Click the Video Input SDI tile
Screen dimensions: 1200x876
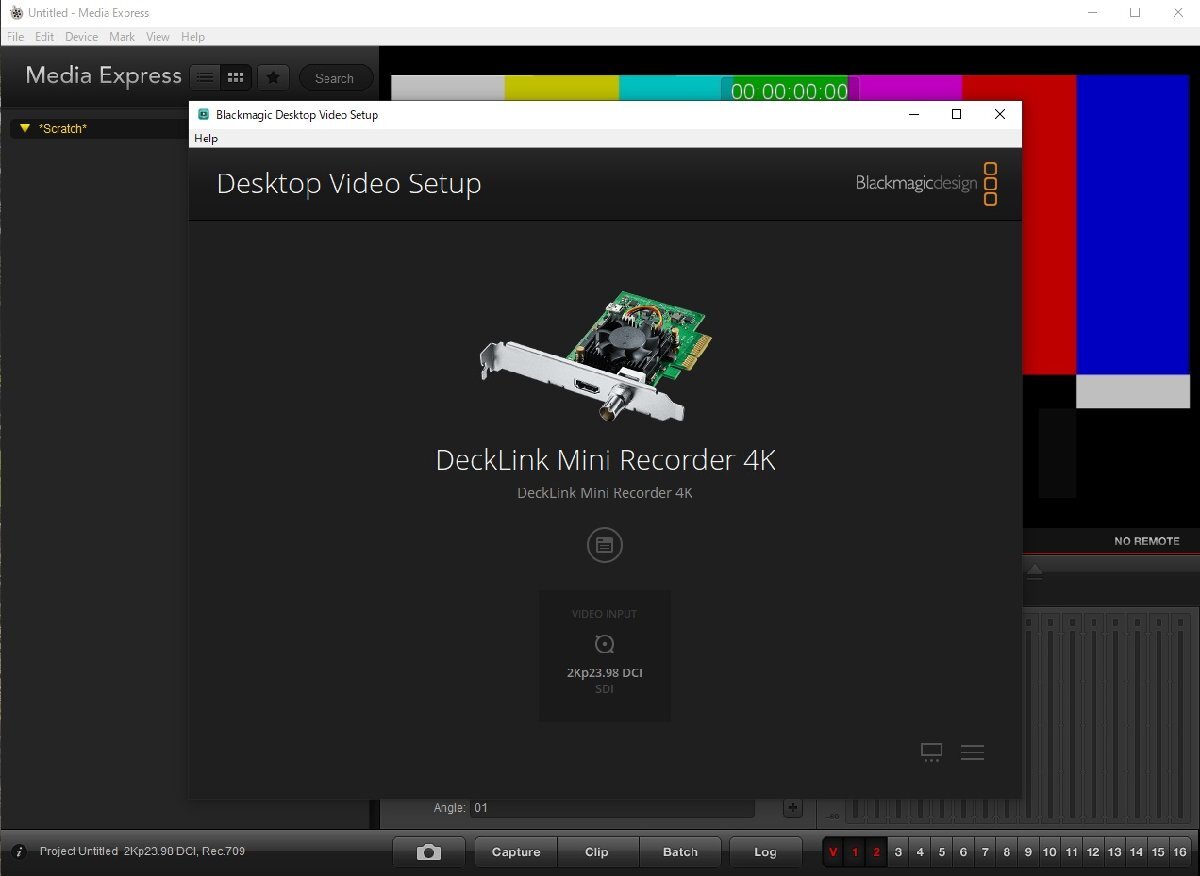pos(605,656)
